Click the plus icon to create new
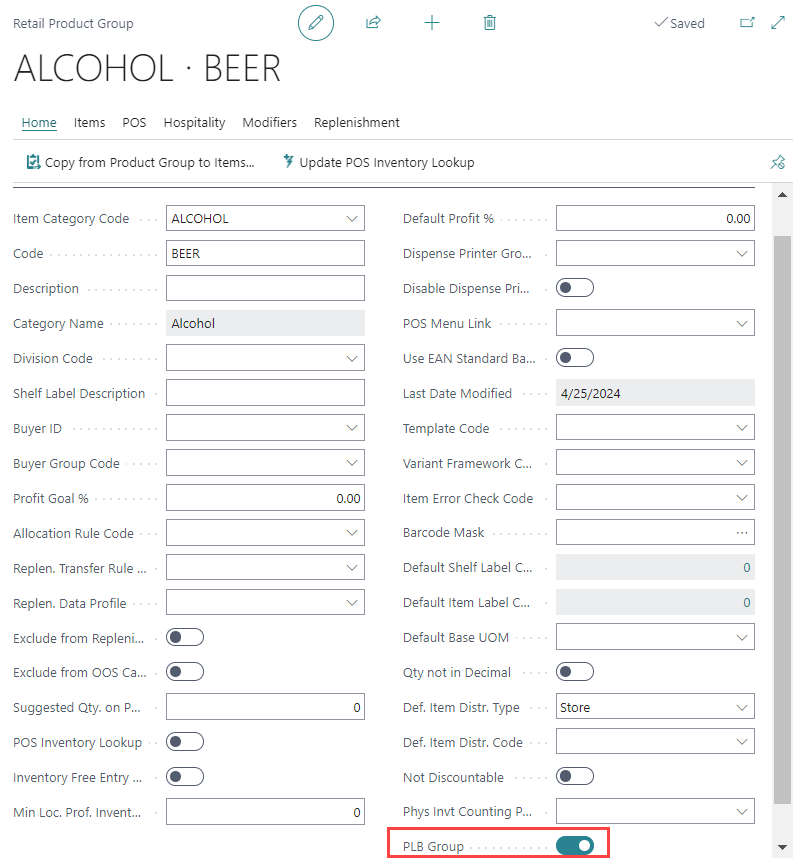This screenshot has width=798, height=858. point(432,22)
